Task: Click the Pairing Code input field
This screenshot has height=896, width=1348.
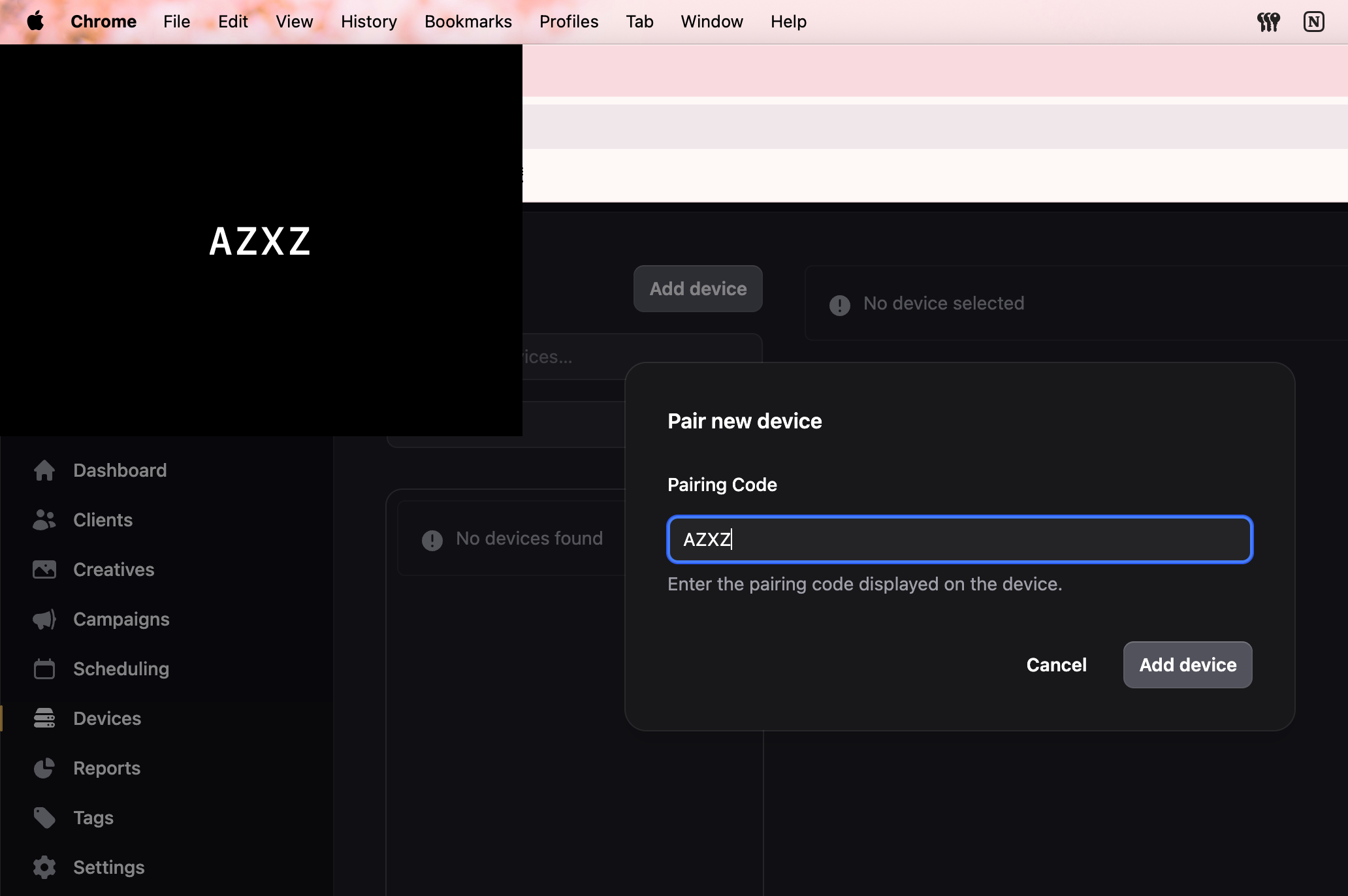Action: coord(959,539)
